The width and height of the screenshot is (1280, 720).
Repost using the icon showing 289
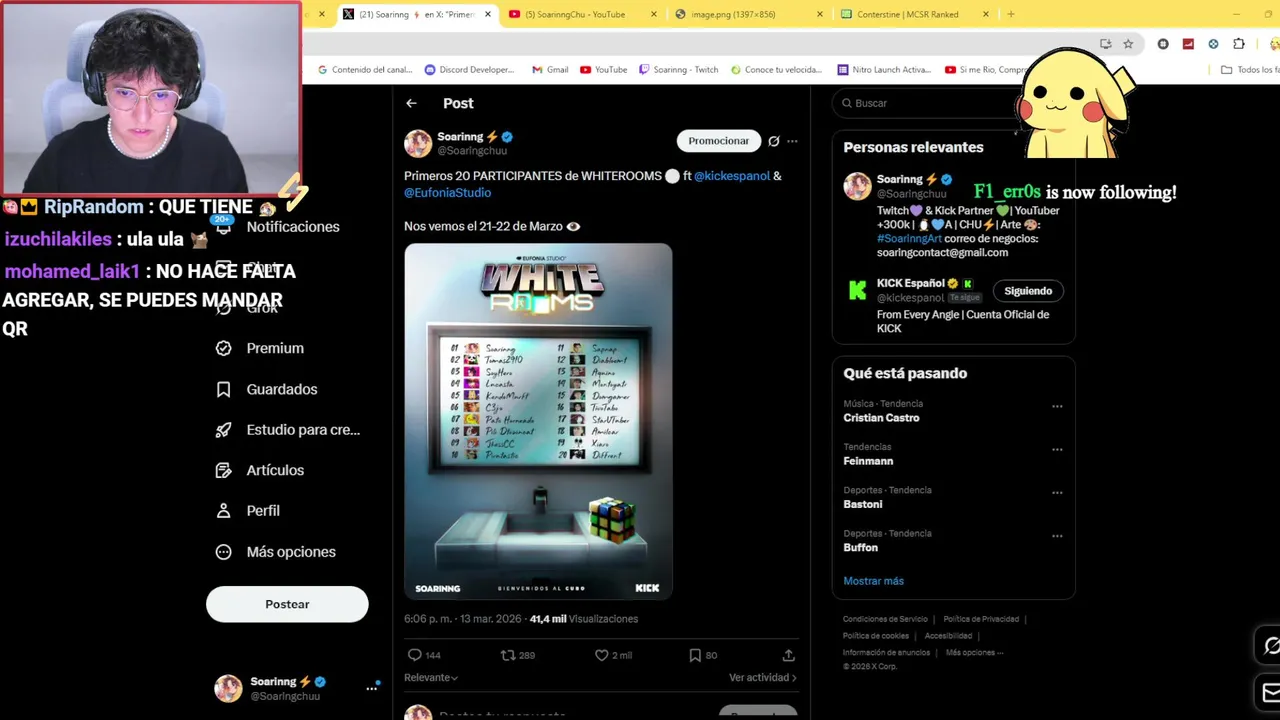[x=508, y=655]
